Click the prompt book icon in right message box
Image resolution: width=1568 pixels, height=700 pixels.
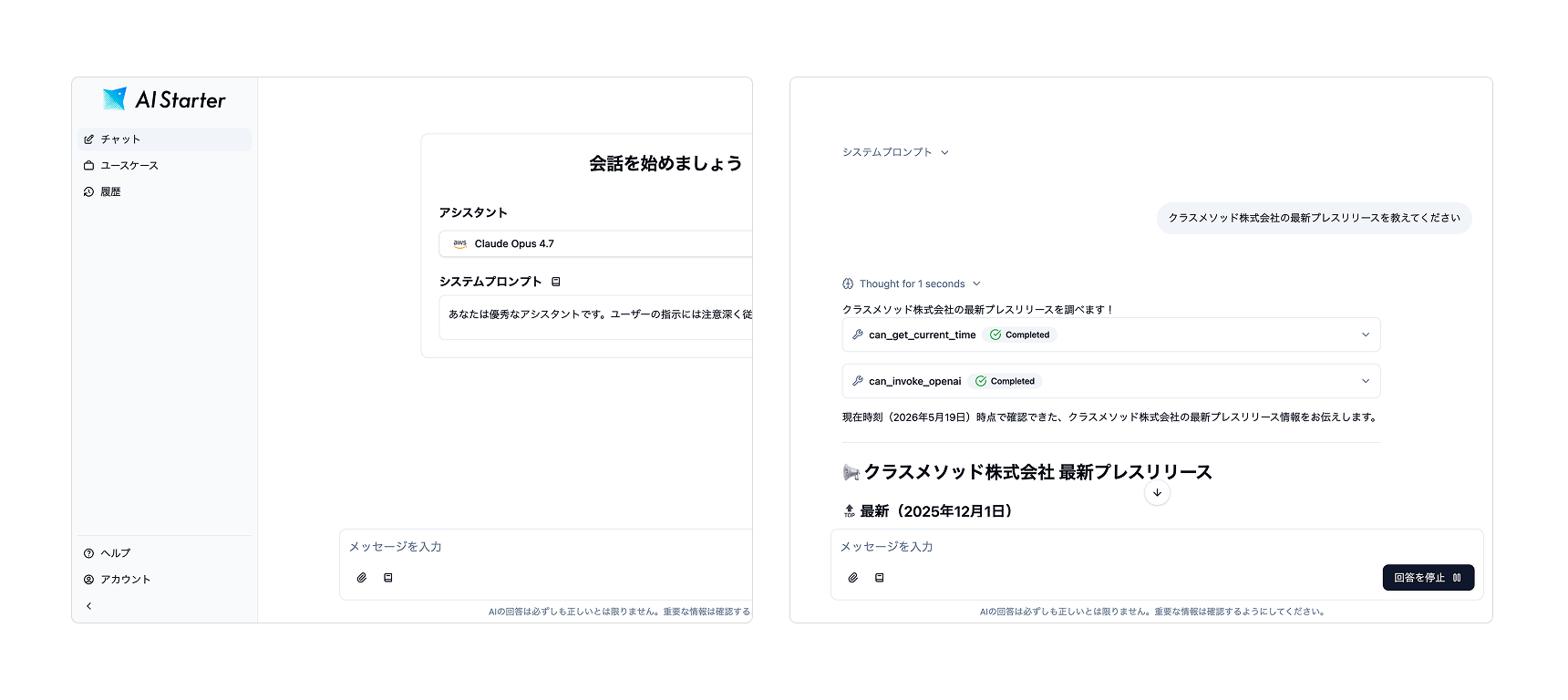(880, 578)
